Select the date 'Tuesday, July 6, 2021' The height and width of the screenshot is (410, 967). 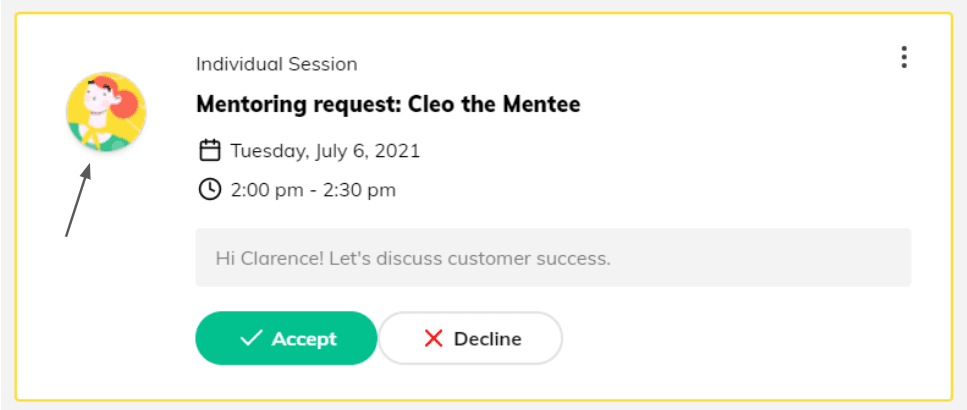pyautogui.click(x=325, y=151)
